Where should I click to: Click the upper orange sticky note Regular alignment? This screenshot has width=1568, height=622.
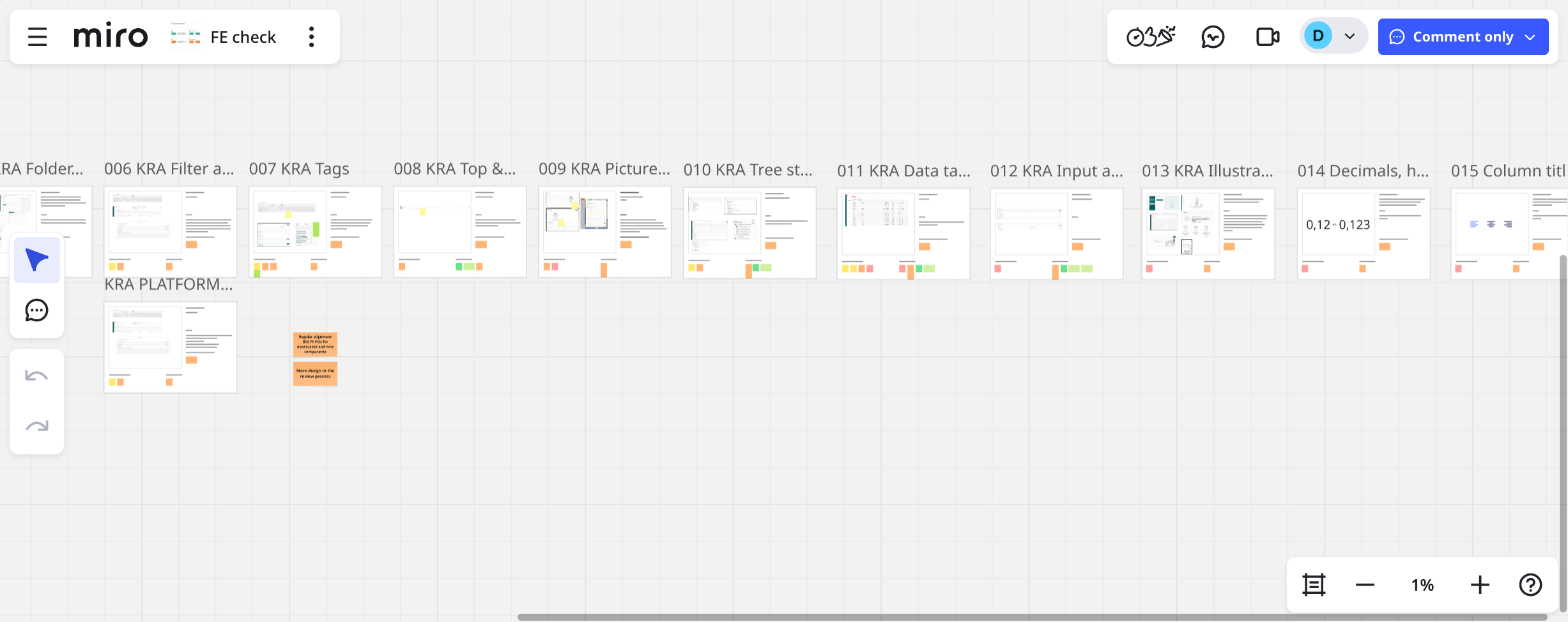coord(315,344)
